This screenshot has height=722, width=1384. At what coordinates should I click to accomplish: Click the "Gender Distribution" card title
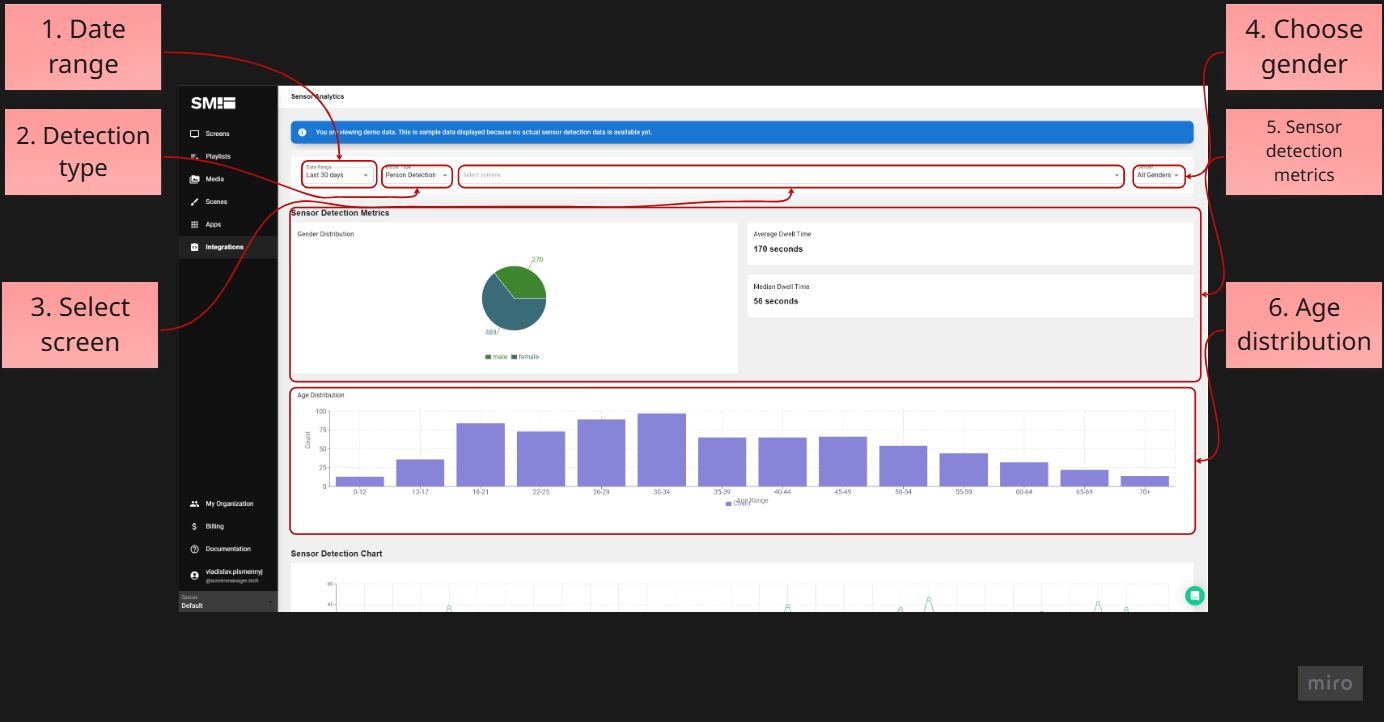tap(326, 234)
